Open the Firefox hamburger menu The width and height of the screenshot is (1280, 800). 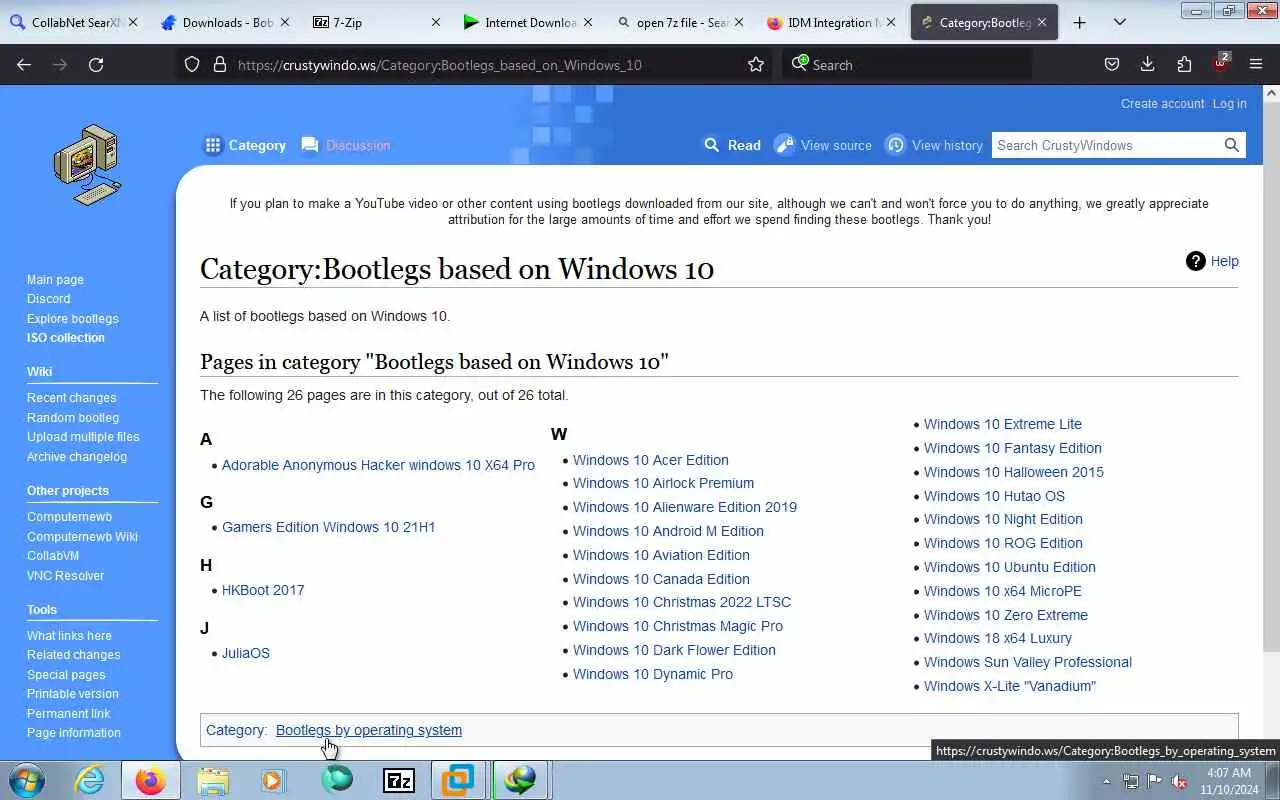[1256, 64]
